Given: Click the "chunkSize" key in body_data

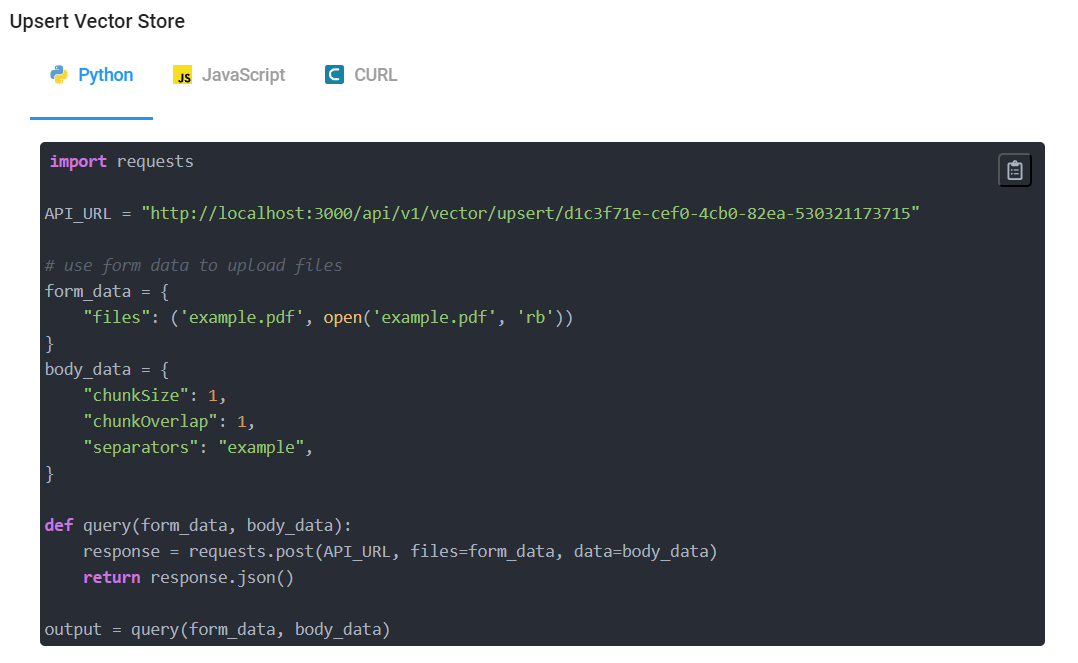Looking at the screenshot, I should point(141,395).
